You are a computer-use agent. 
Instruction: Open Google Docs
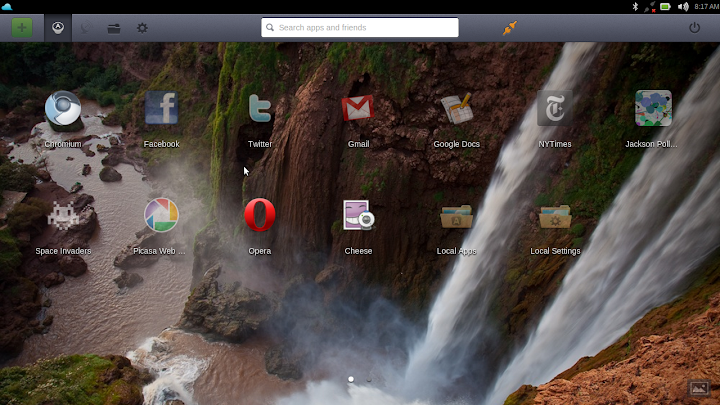457,109
